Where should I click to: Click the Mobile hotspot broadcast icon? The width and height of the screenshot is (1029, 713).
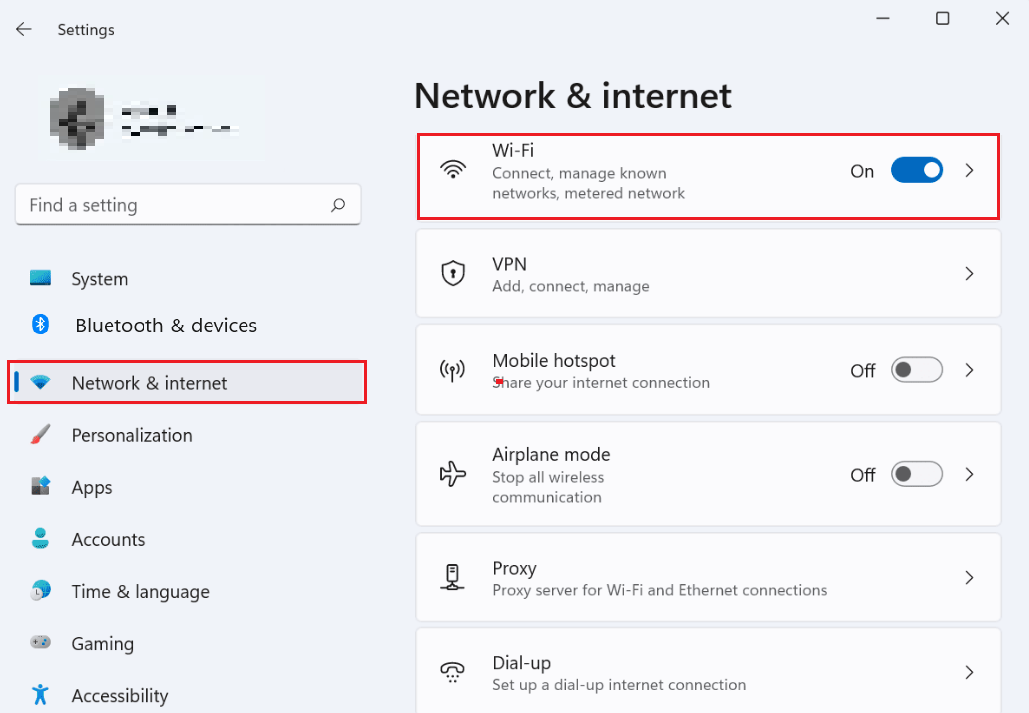coord(453,369)
